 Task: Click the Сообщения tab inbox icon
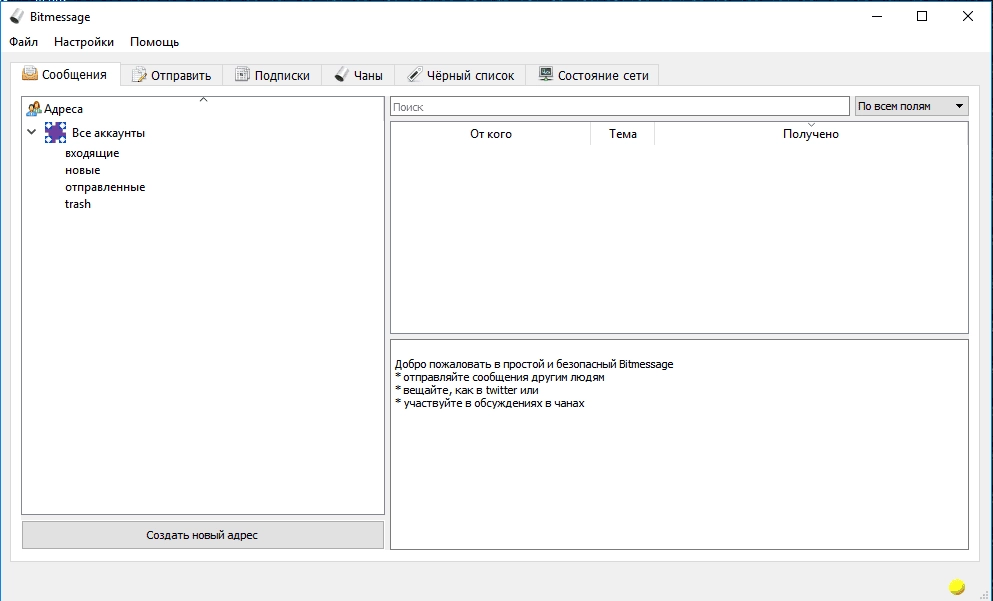(30, 74)
